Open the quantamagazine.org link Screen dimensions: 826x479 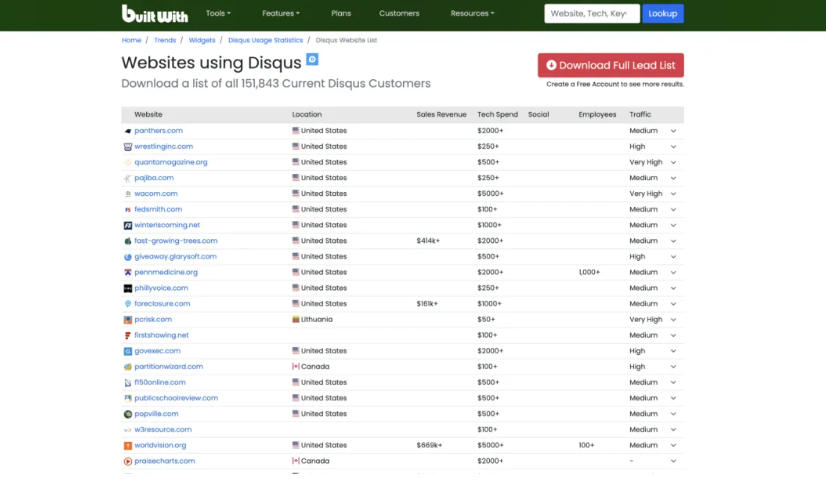[171, 162]
